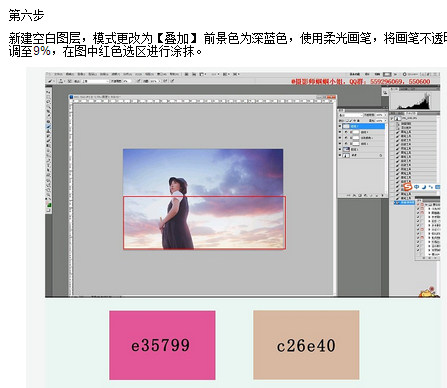
Task: Toggle eye icon of locked background layer
Action: pyautogui.click(x=340, y=155)
